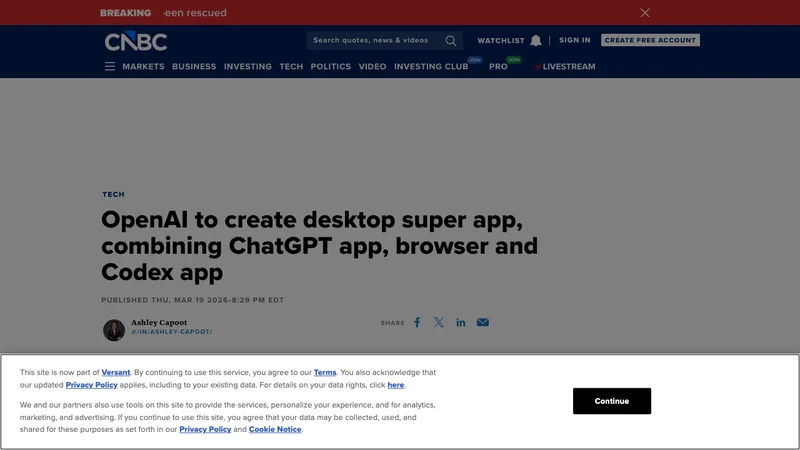Open the TECH nav menu
This screenshot has height=450, width=800.
pos(291,66)
